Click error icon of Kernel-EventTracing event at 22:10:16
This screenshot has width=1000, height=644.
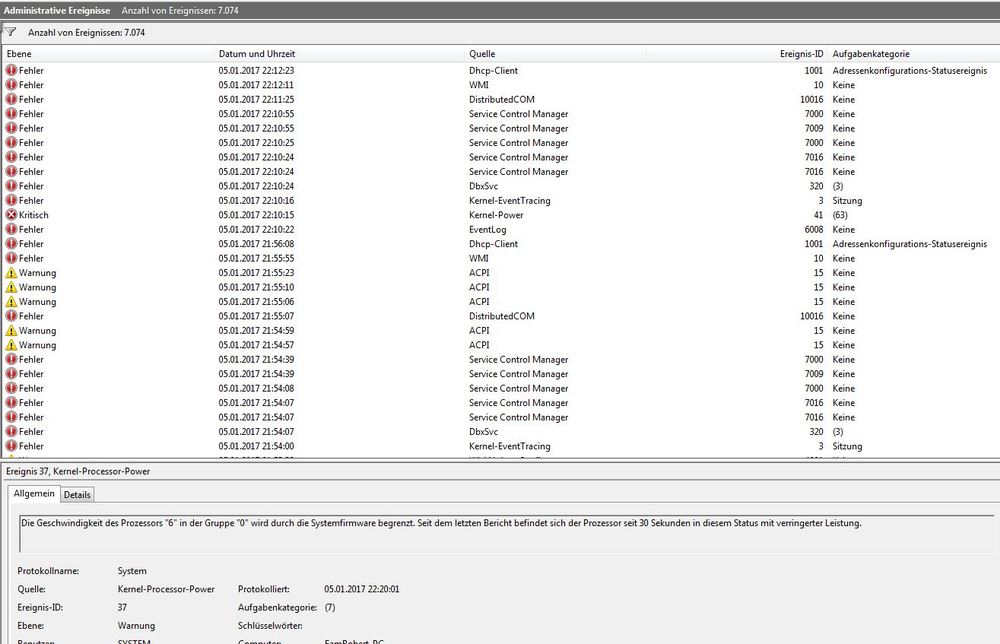12,201
